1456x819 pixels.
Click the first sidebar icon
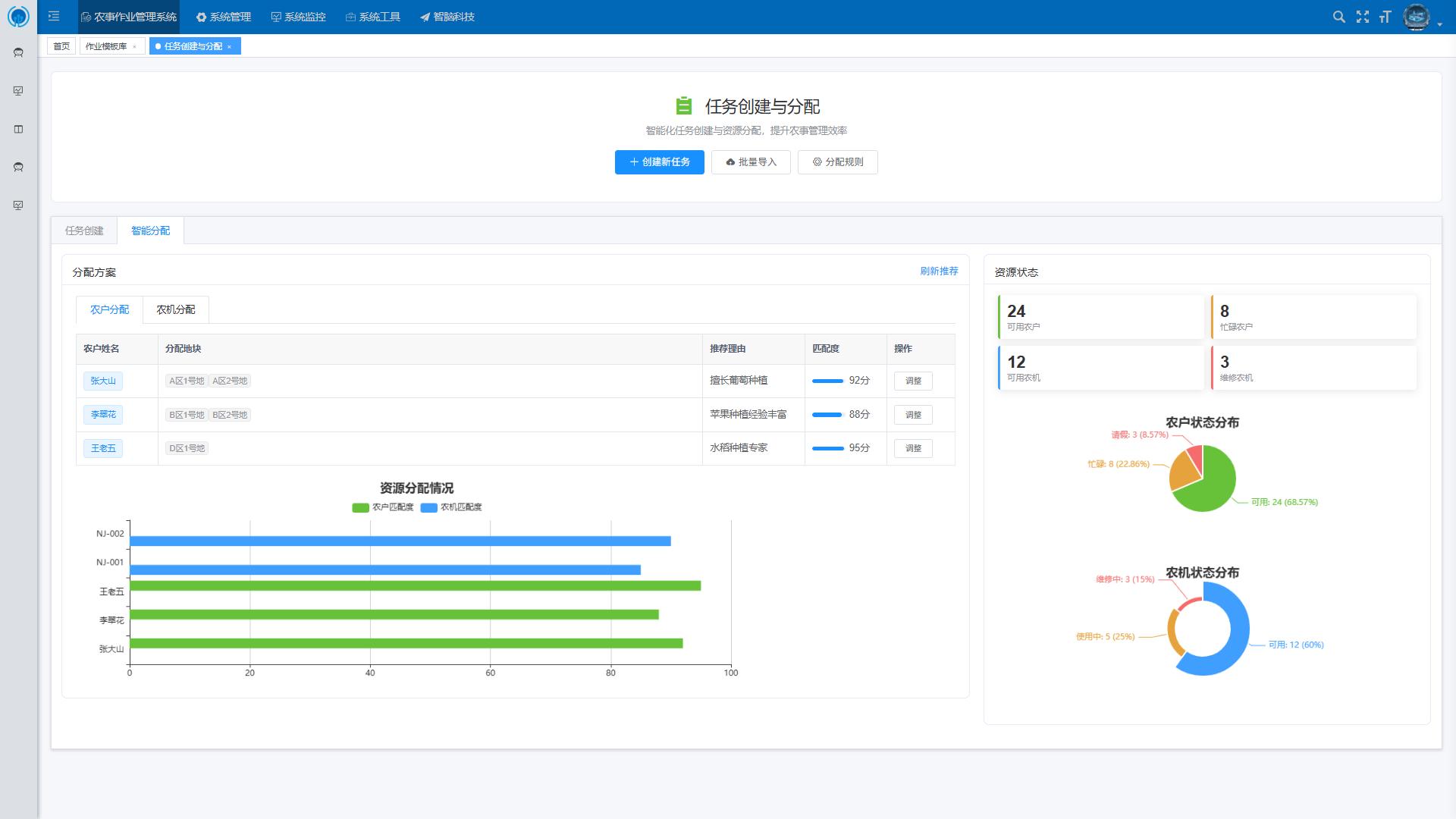click(18, 52)
